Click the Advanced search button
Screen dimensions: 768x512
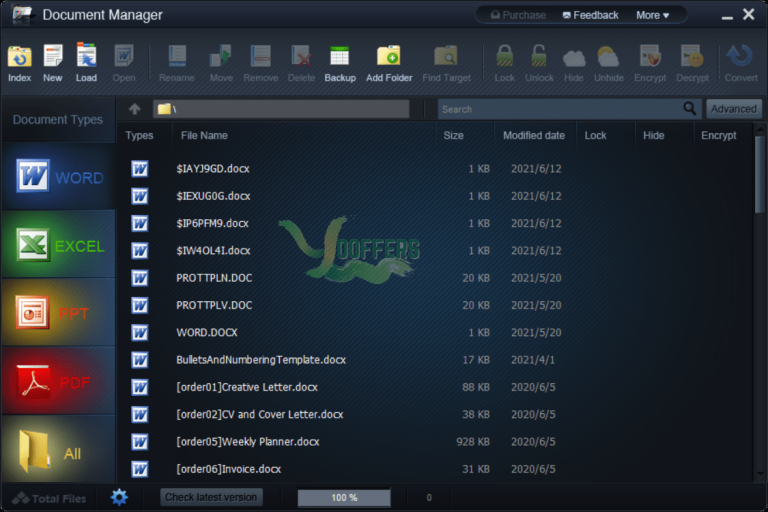pyautogui.click(x=733, y=109)
